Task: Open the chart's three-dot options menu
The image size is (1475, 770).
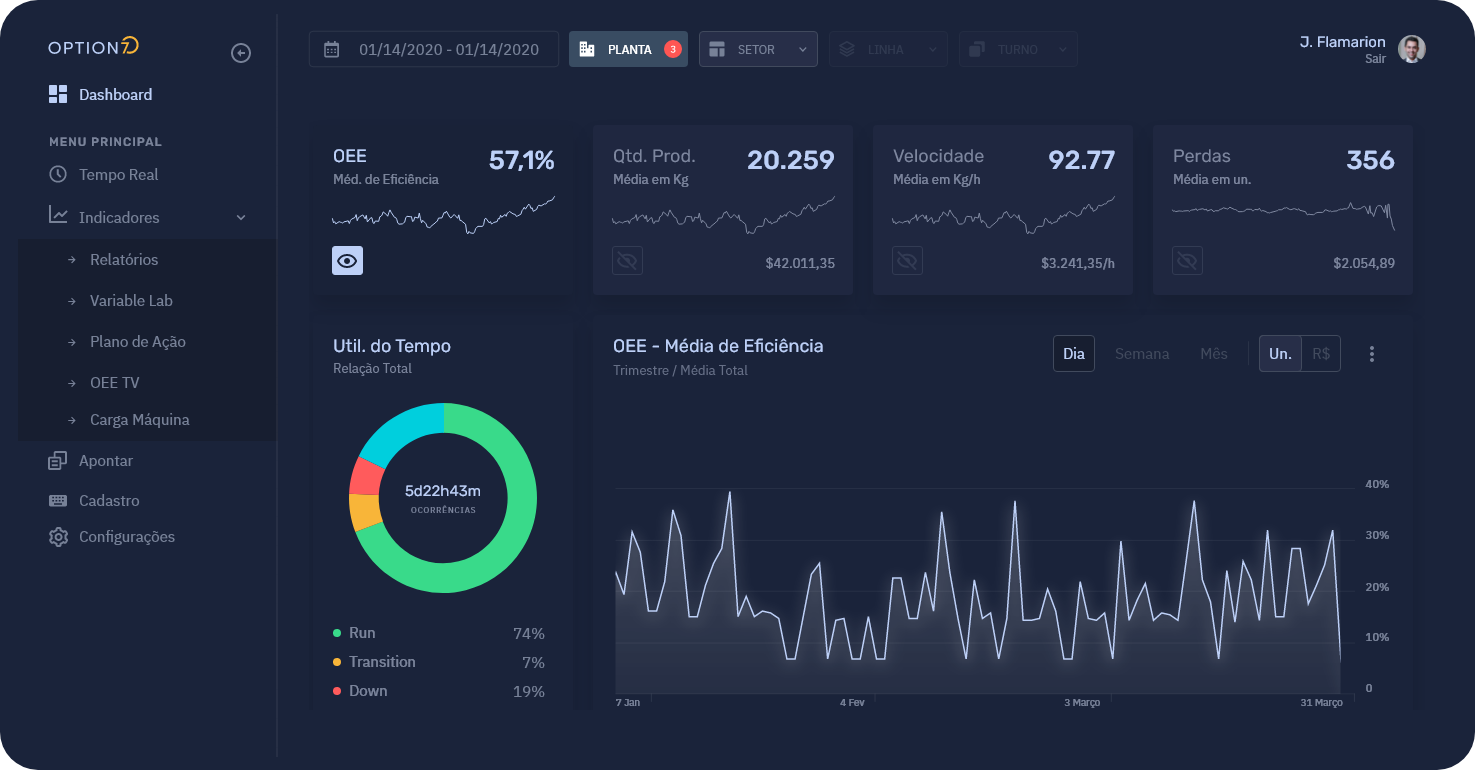Action: 1371,354
